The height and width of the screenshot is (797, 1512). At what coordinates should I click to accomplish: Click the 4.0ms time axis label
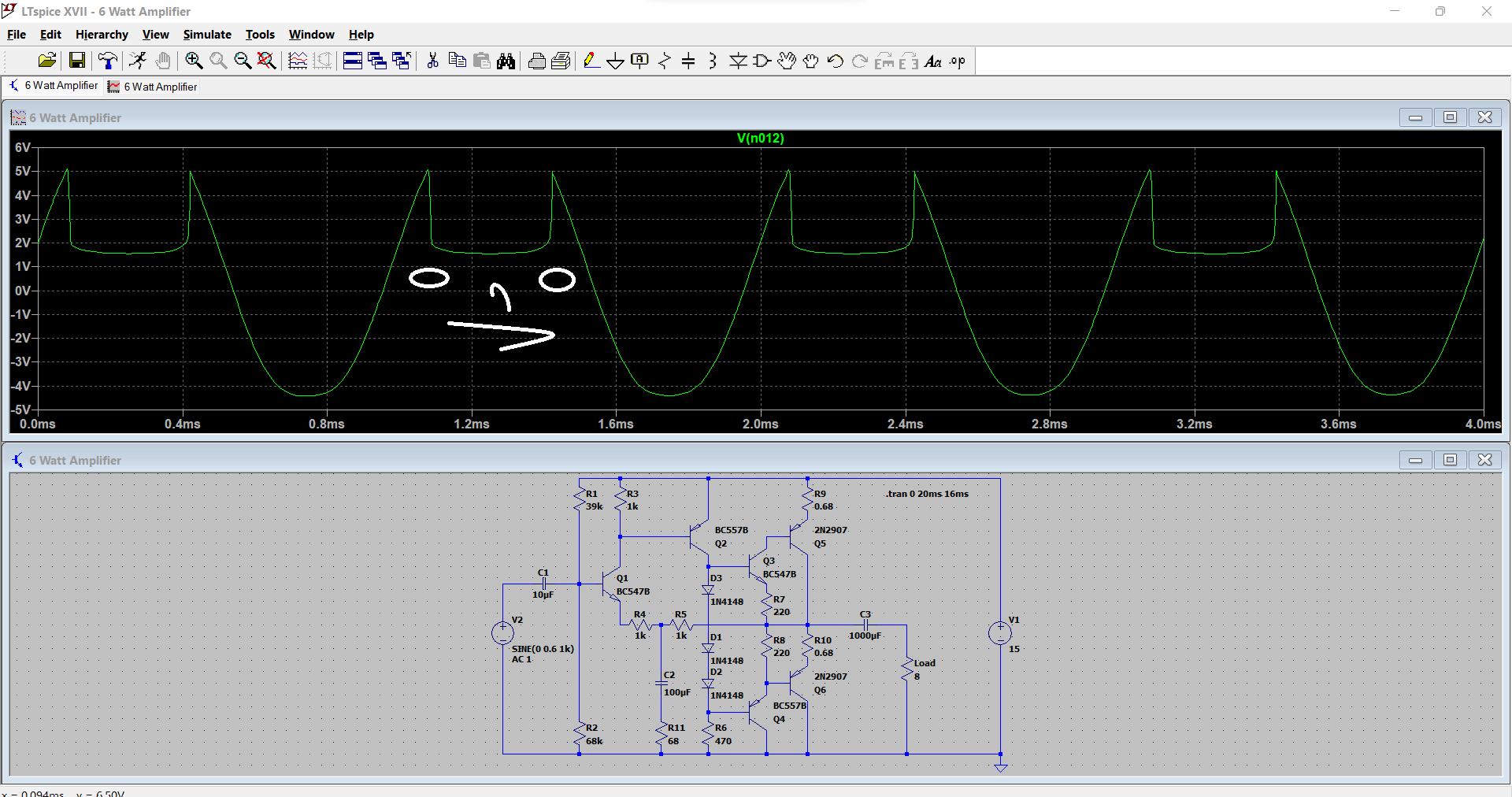point(1483,424)
